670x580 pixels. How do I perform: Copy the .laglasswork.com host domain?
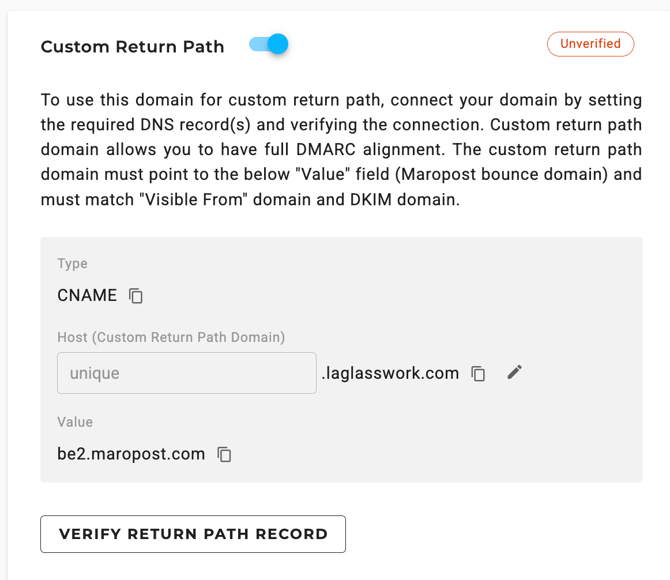click(x=478, y=374)
